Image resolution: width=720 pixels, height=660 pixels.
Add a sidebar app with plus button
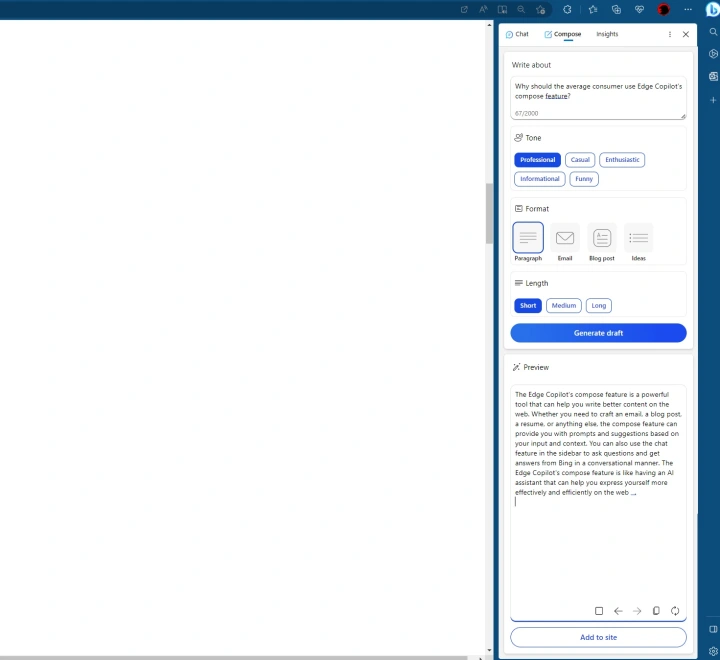tap(713, 100)
